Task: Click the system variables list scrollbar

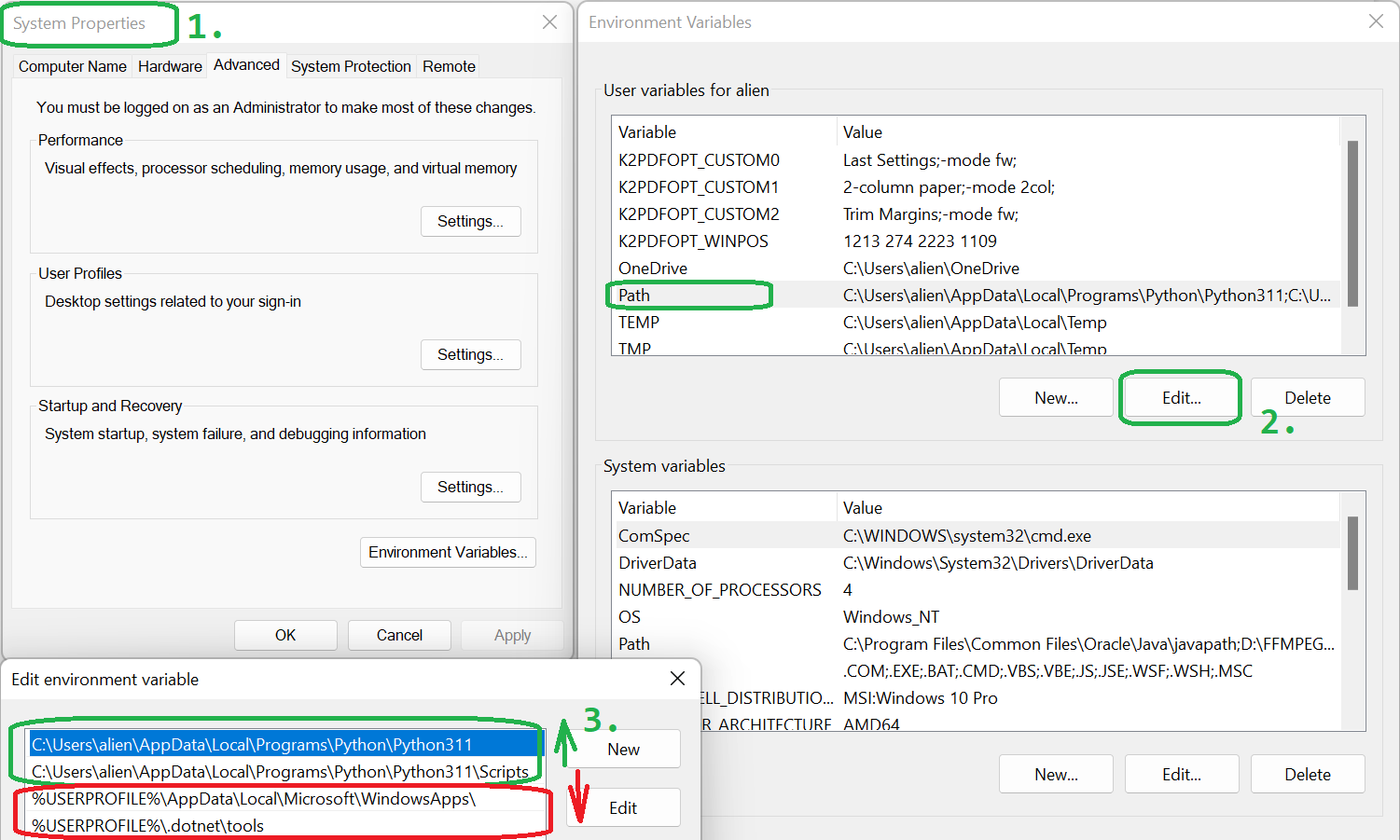Action: click(x=1352, y=553)
